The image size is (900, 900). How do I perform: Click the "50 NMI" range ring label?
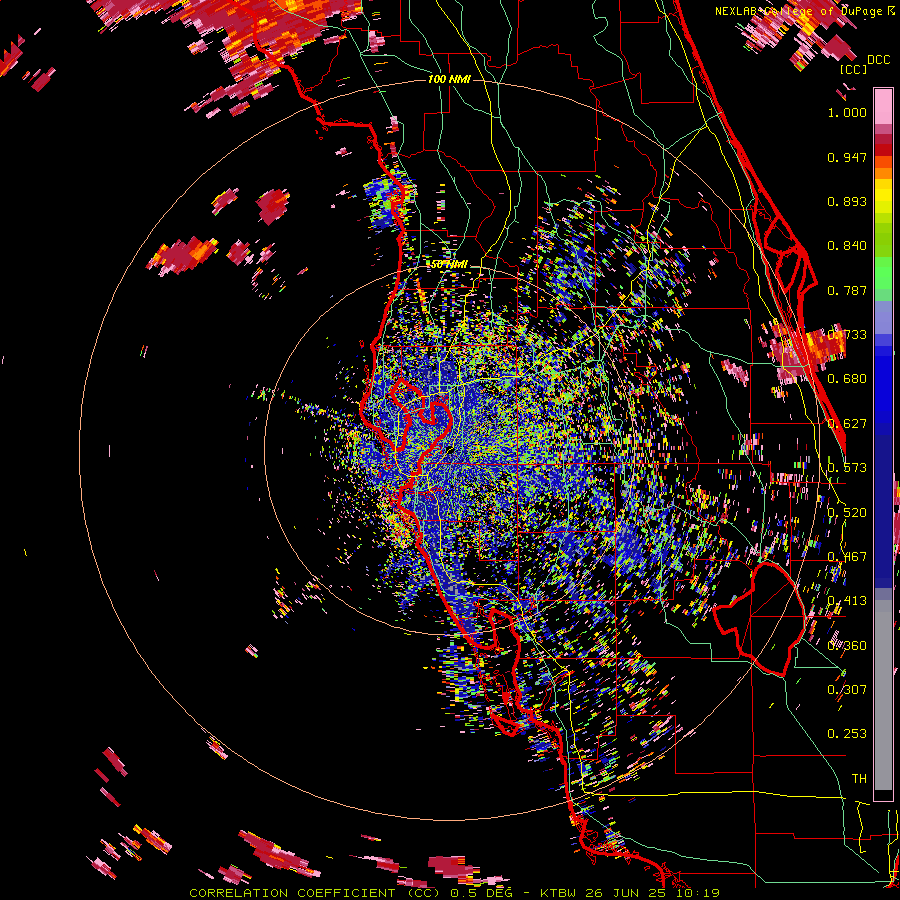(449, 264)
